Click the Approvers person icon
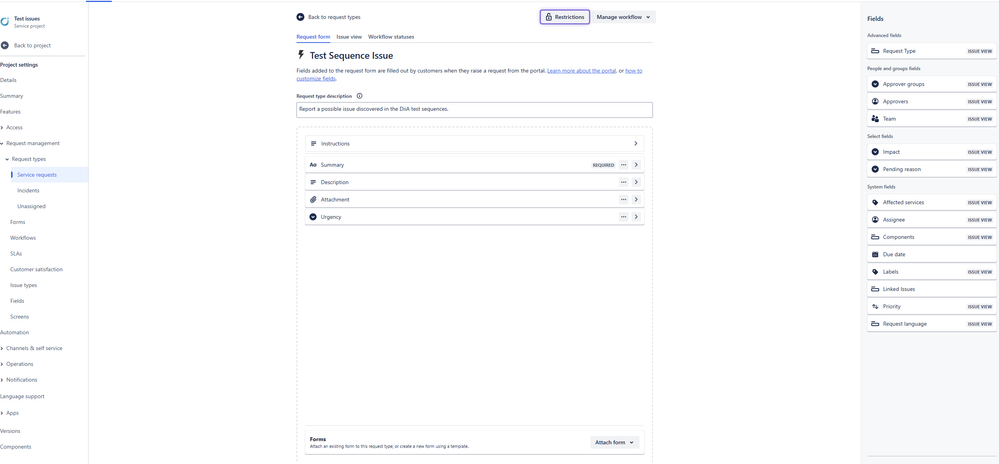The width and height of the screenshot is (999, 464). [875, 101]
